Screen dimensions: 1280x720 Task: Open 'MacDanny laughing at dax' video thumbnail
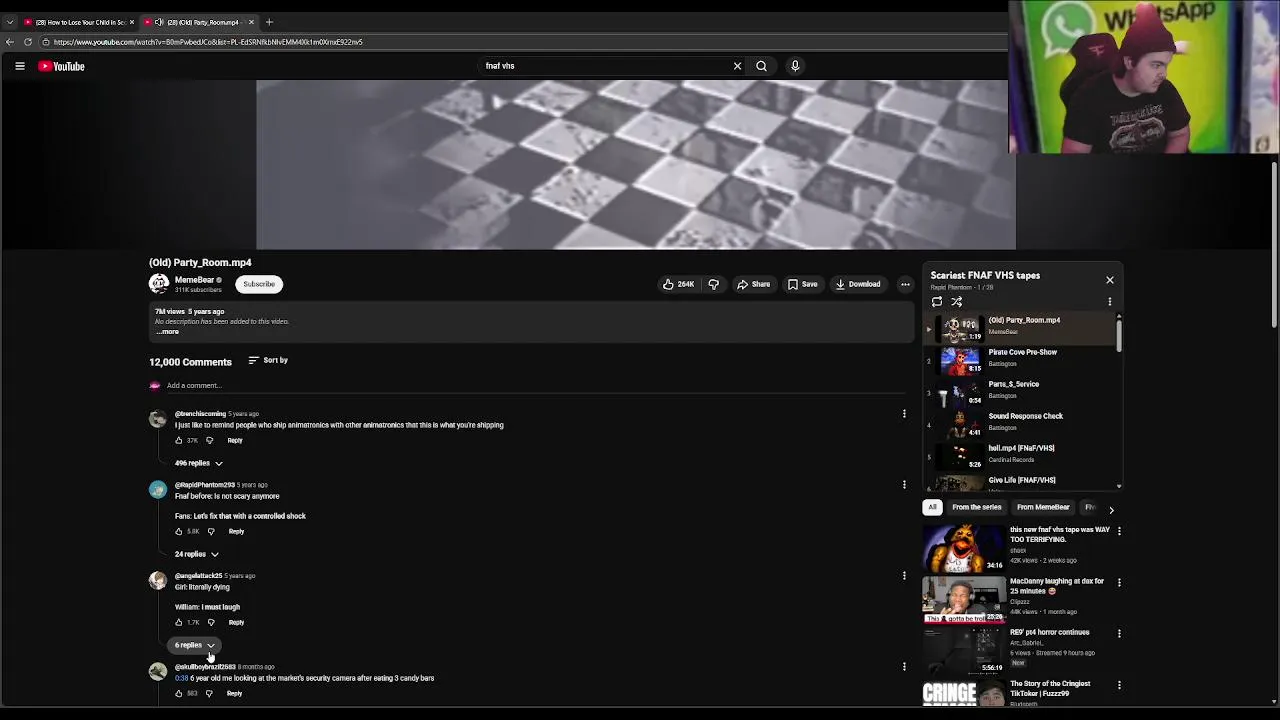click(963, 599)
